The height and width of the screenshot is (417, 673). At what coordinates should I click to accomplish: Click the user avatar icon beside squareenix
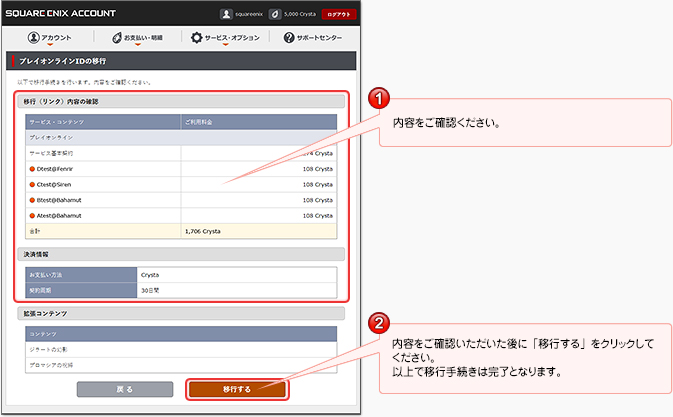[x=226, y=14]
